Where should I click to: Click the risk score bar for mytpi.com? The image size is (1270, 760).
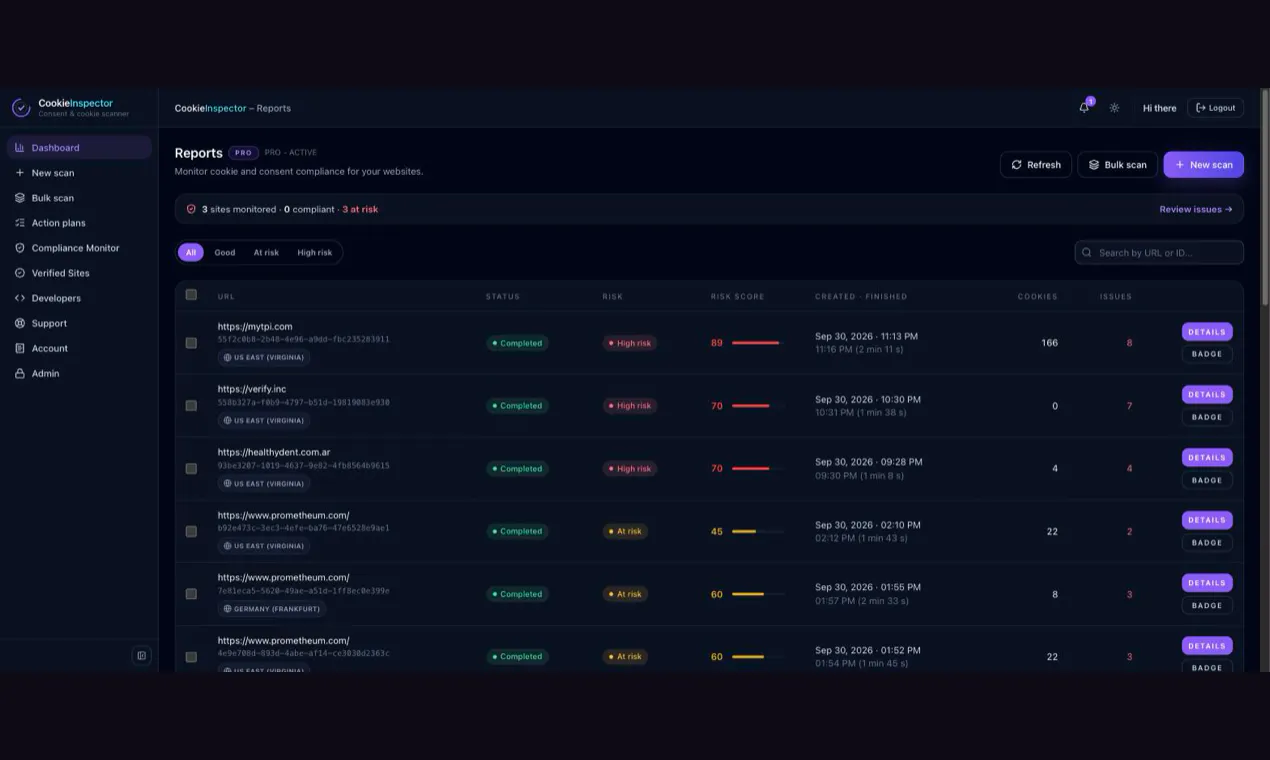pos(758,343)
